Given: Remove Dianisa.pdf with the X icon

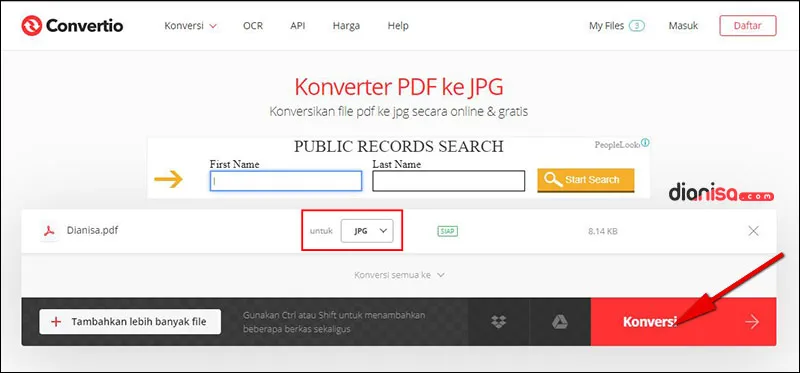Looking at the screenshot, I should pos(753,231).
